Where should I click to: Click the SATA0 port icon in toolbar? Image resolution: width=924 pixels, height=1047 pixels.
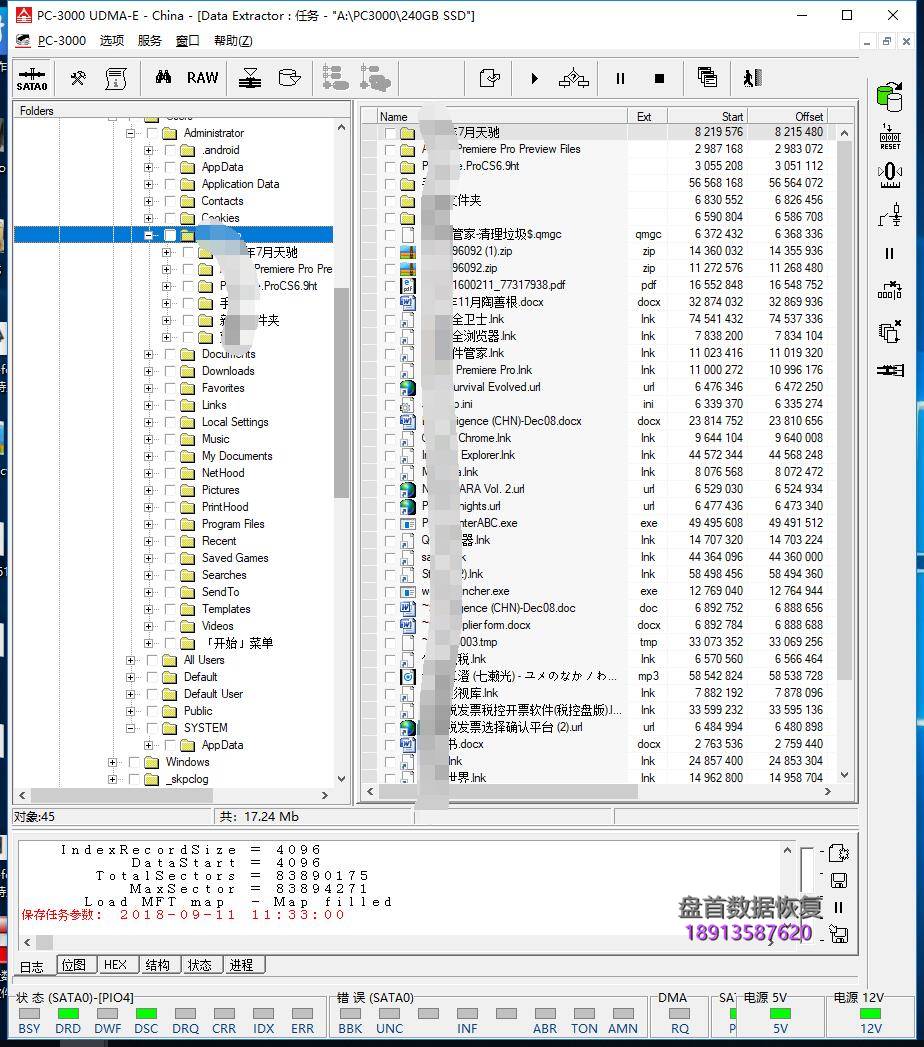pyautogui.click(x=32, y=78)
